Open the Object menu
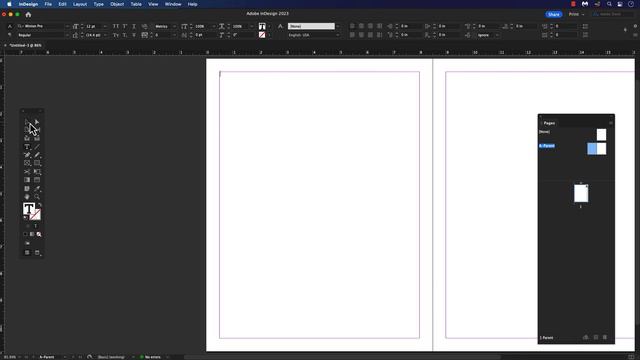Screen dimensions: 640x360 pos(117,4)
